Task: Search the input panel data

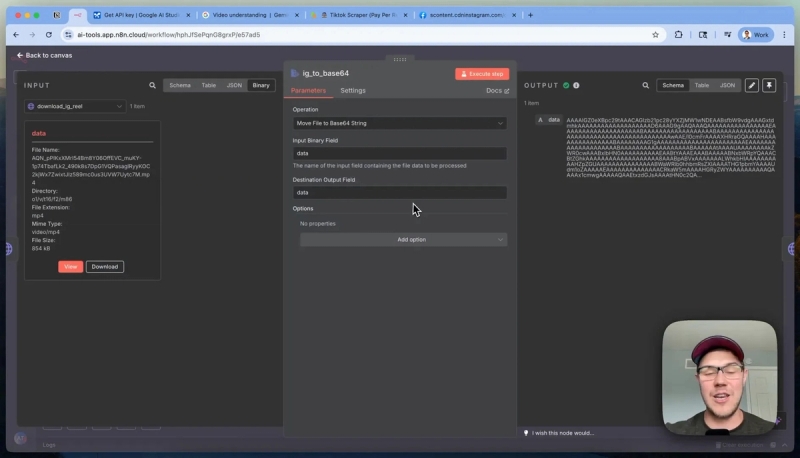Action: (x=152, y=86)
